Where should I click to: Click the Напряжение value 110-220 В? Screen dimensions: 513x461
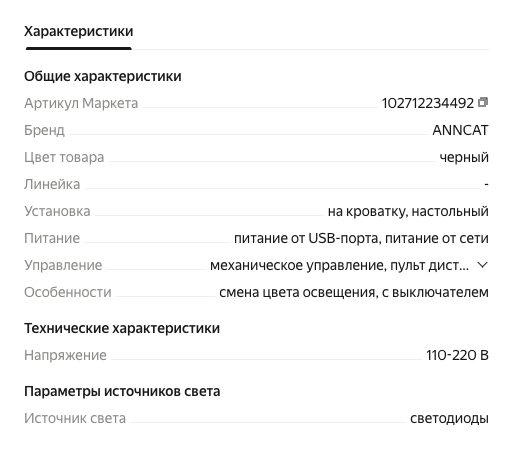[x=457, y=355]
